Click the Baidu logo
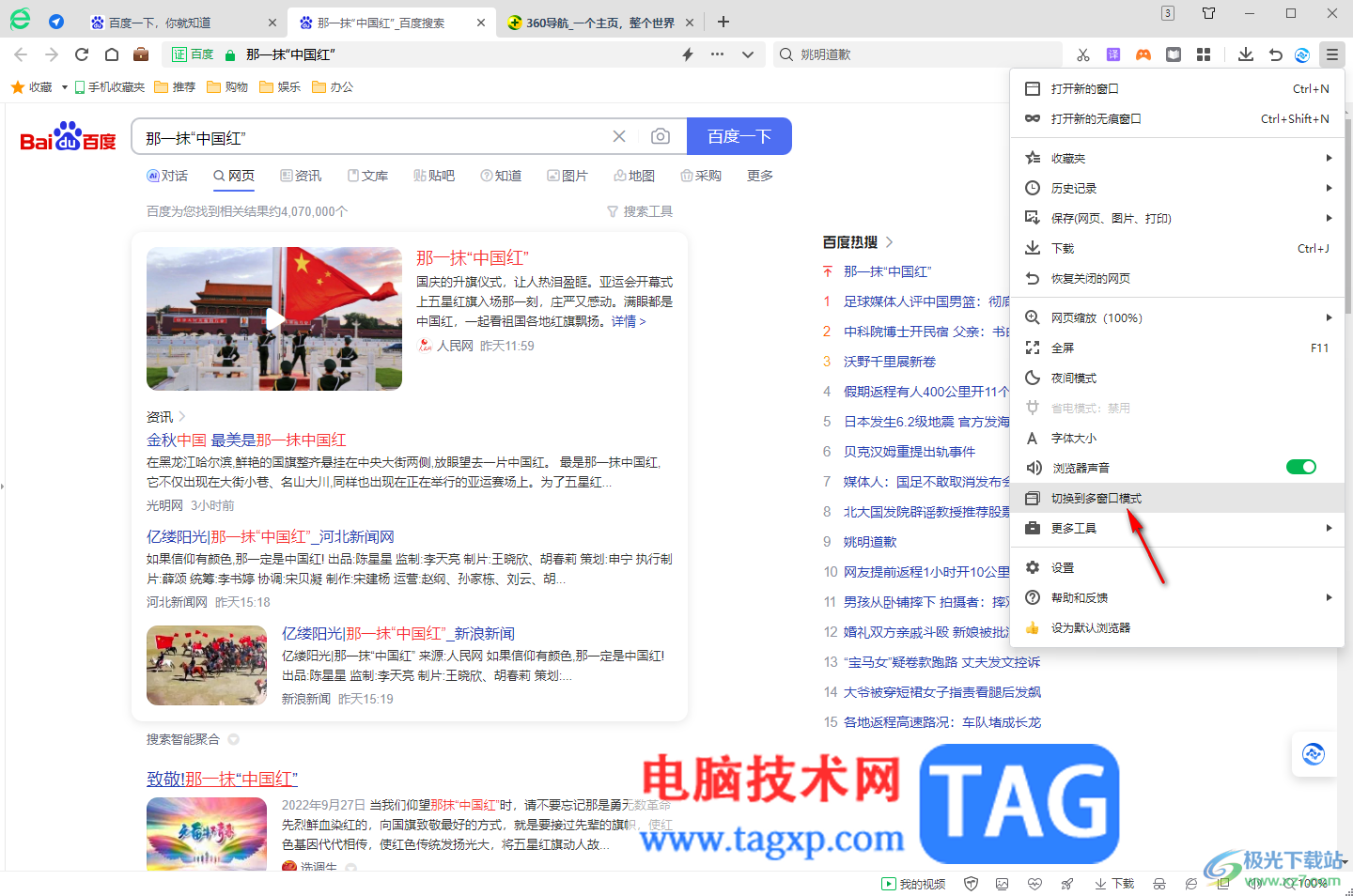The height and width of the screenshot is (896, 1353). [x=68, y=137]
